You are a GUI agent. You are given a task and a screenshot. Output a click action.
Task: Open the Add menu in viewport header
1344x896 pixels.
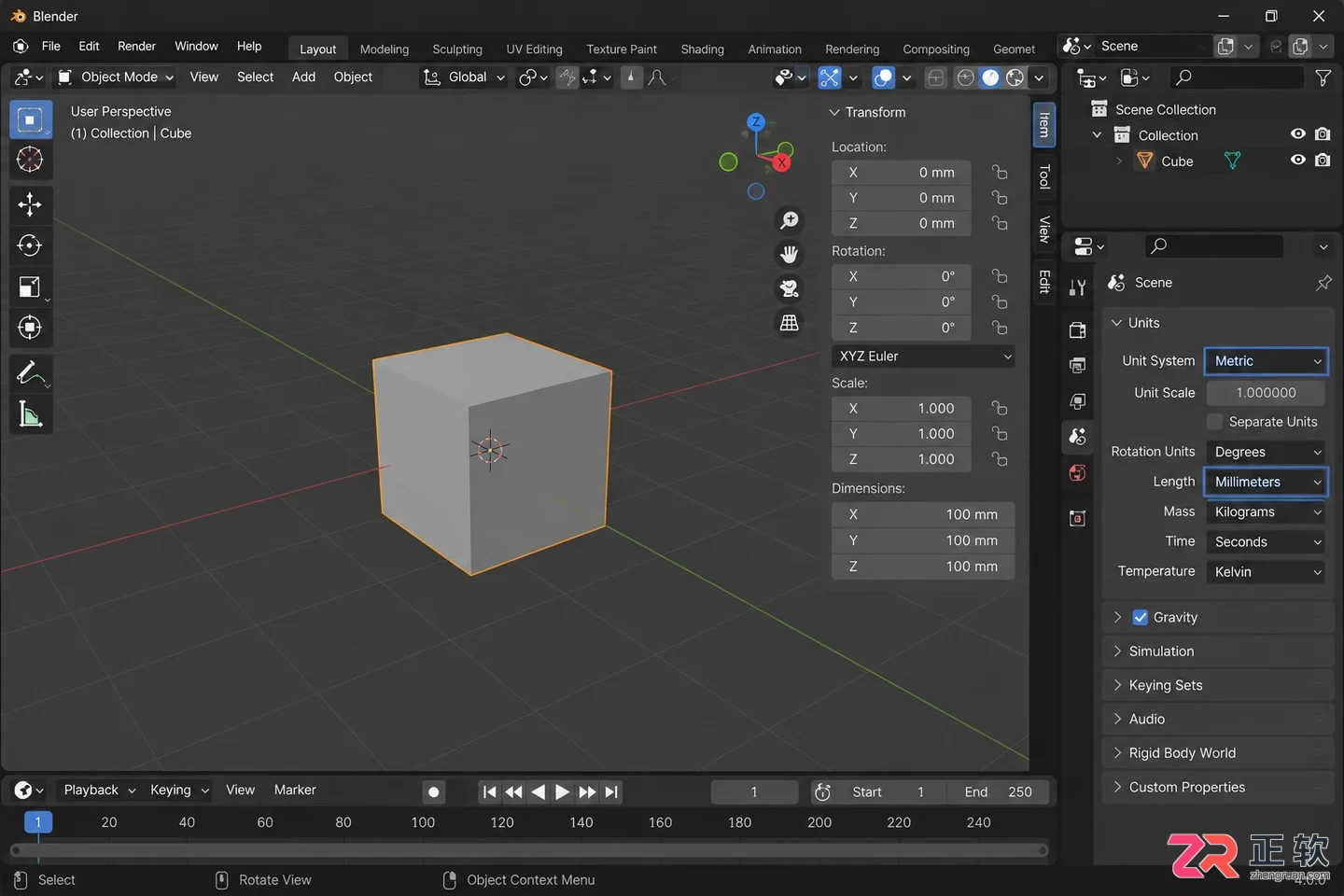click(303, 77)
